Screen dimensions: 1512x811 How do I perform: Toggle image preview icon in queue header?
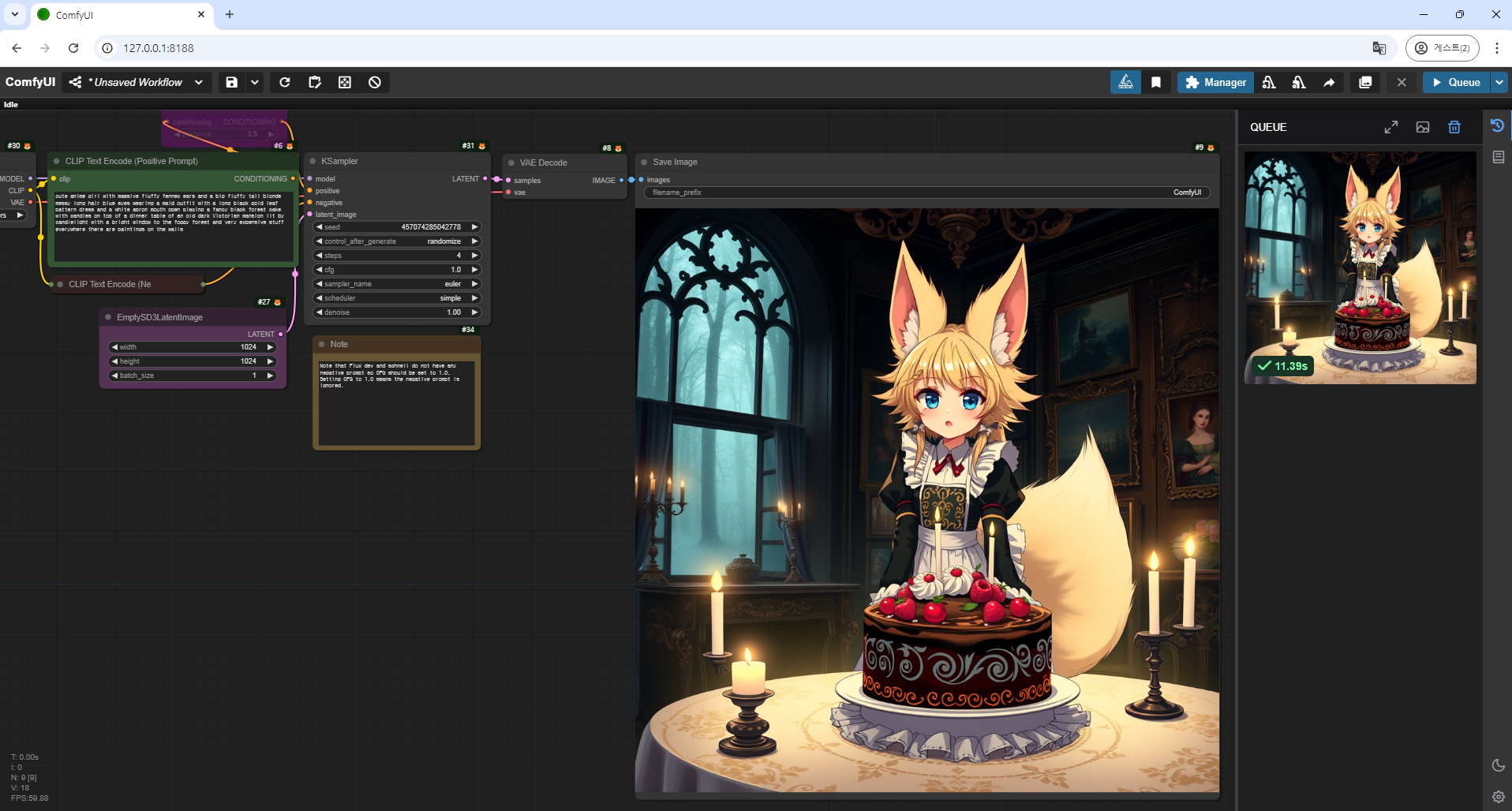(1423, 127)
